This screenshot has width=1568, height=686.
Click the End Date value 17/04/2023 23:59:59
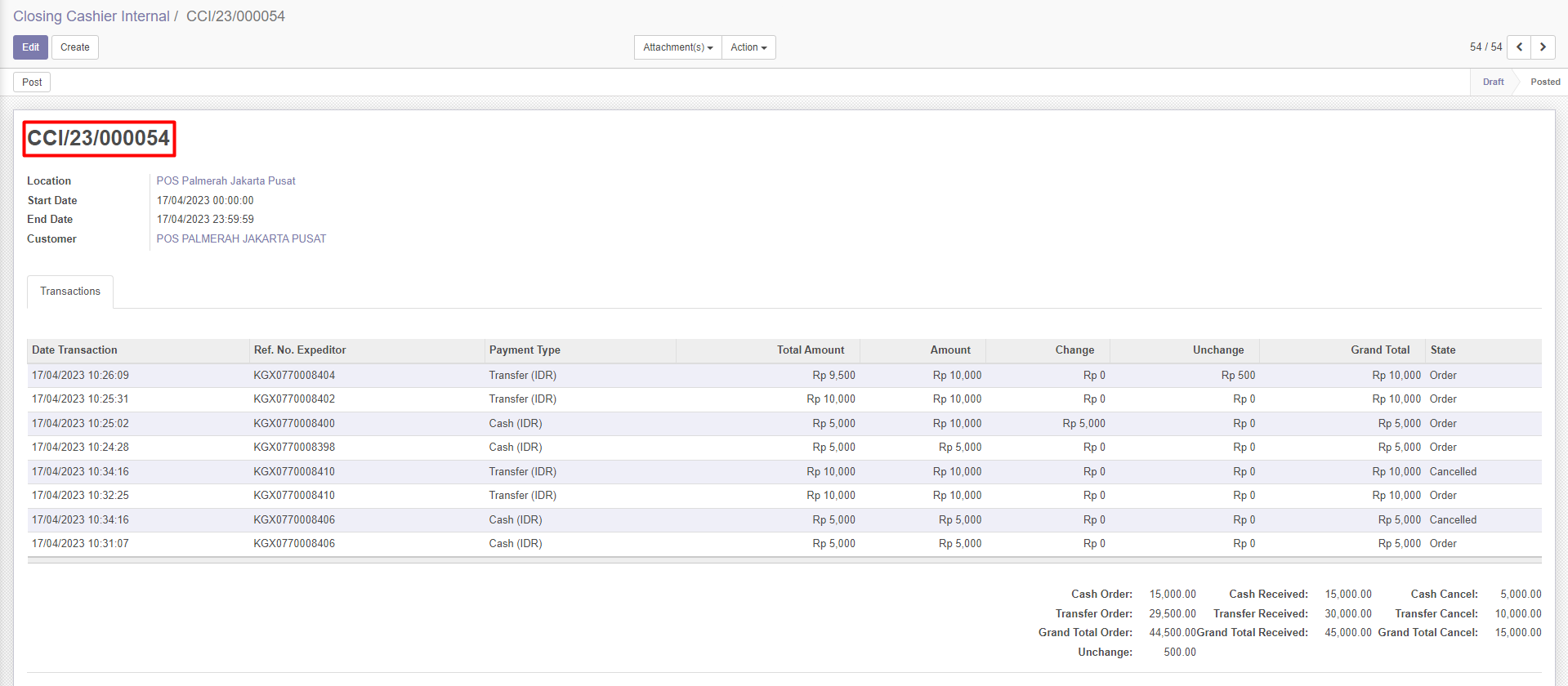pos(205,220)
